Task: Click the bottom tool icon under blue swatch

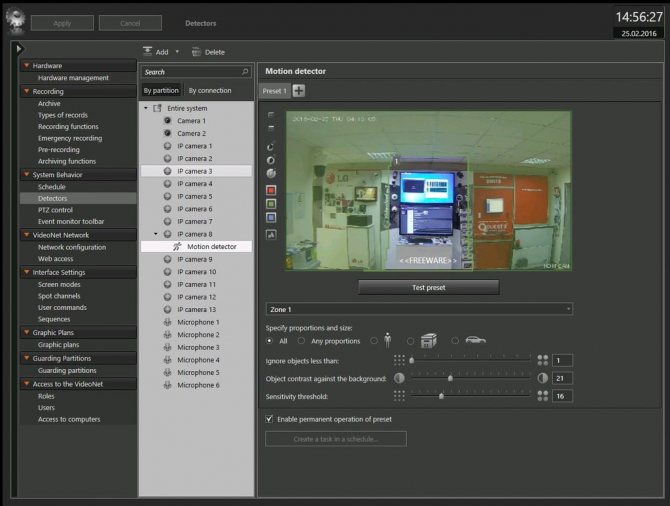Action: (x=271, y=235)
